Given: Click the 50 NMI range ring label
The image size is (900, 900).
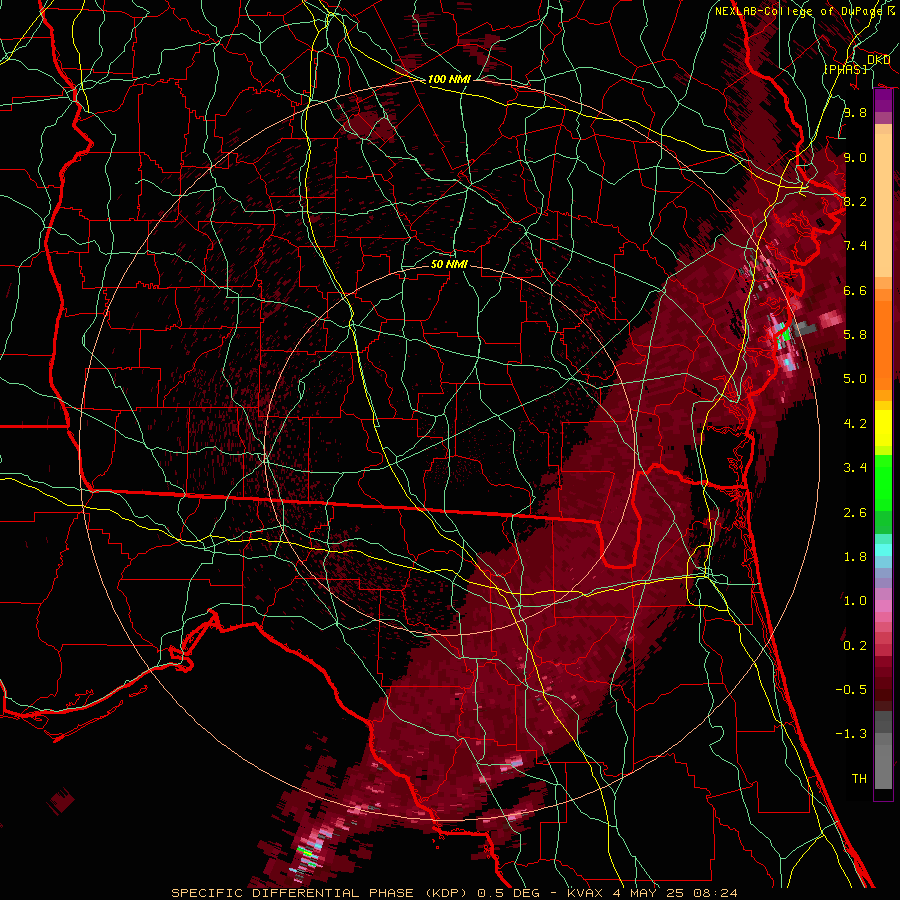Looking at the screenshot, I should [449, 264].
